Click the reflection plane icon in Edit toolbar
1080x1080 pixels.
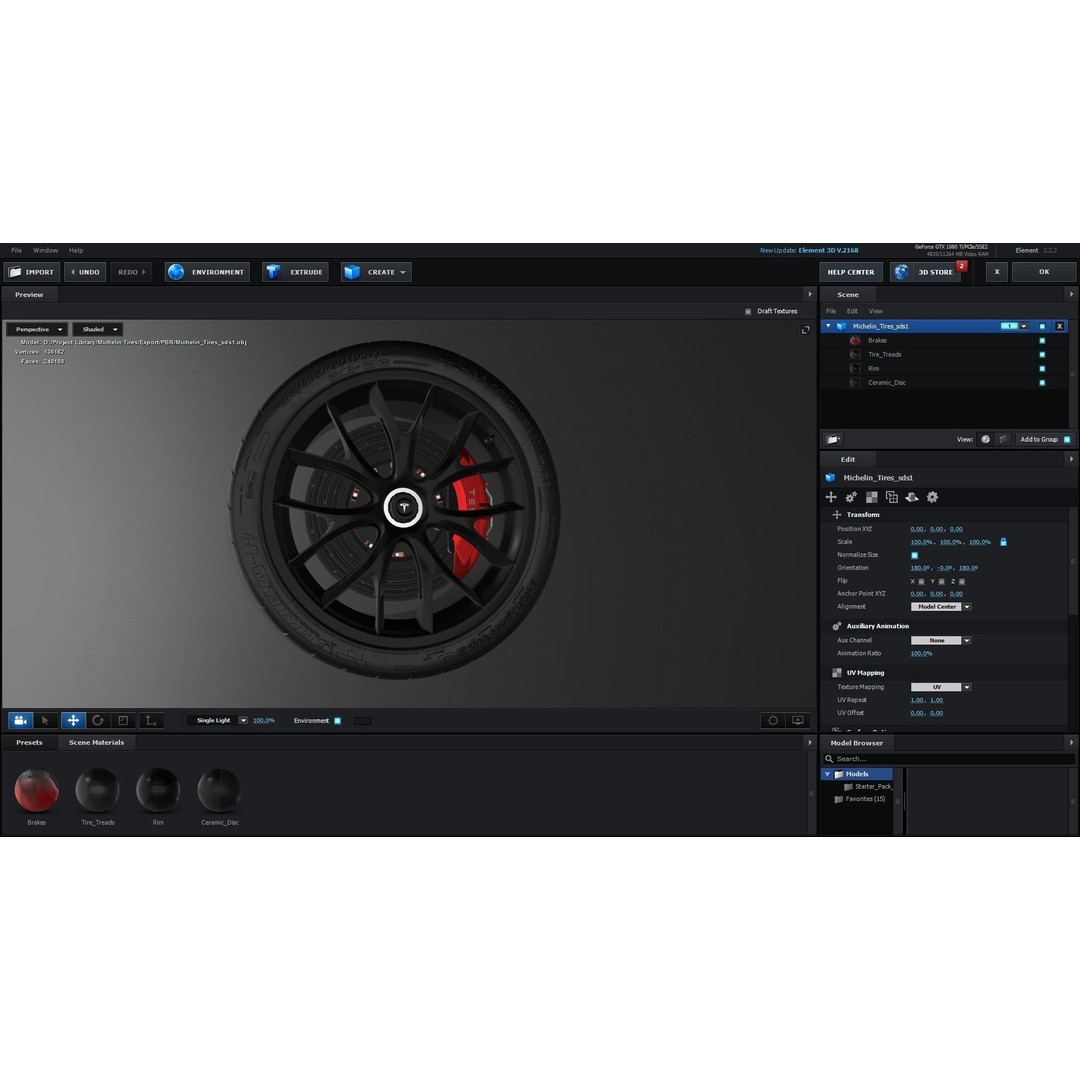912,497
